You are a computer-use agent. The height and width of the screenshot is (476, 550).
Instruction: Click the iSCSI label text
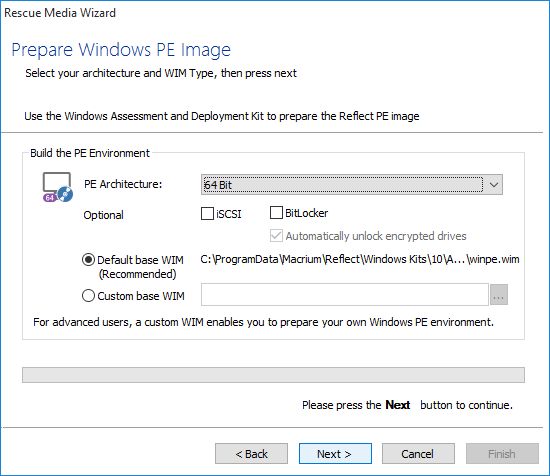(229, 214)
